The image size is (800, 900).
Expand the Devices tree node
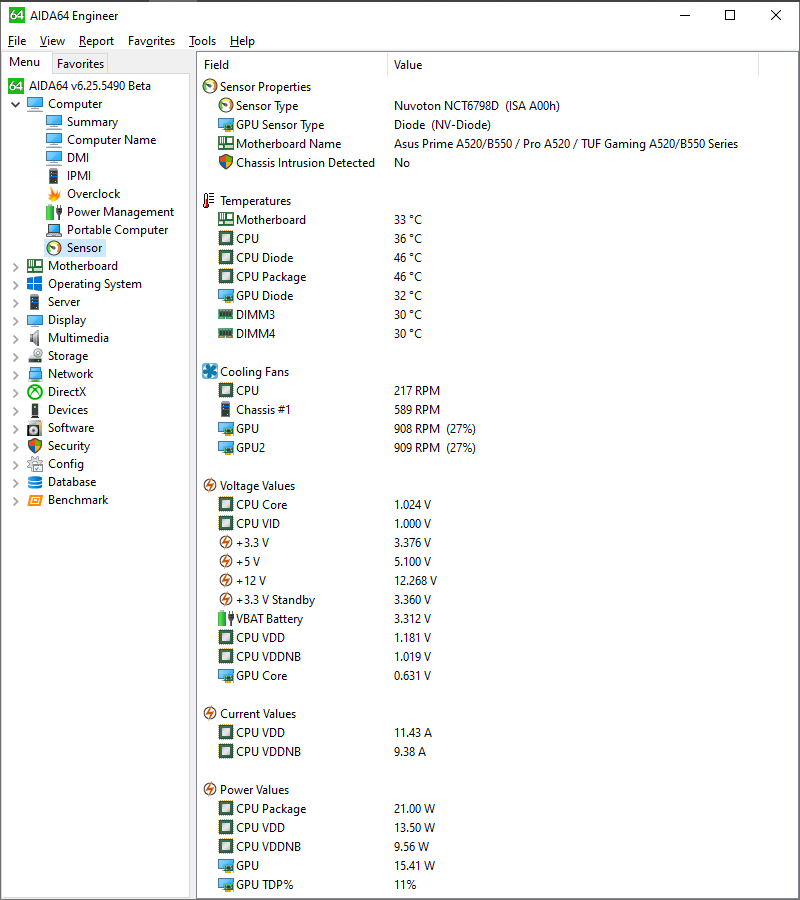point(15,411)
